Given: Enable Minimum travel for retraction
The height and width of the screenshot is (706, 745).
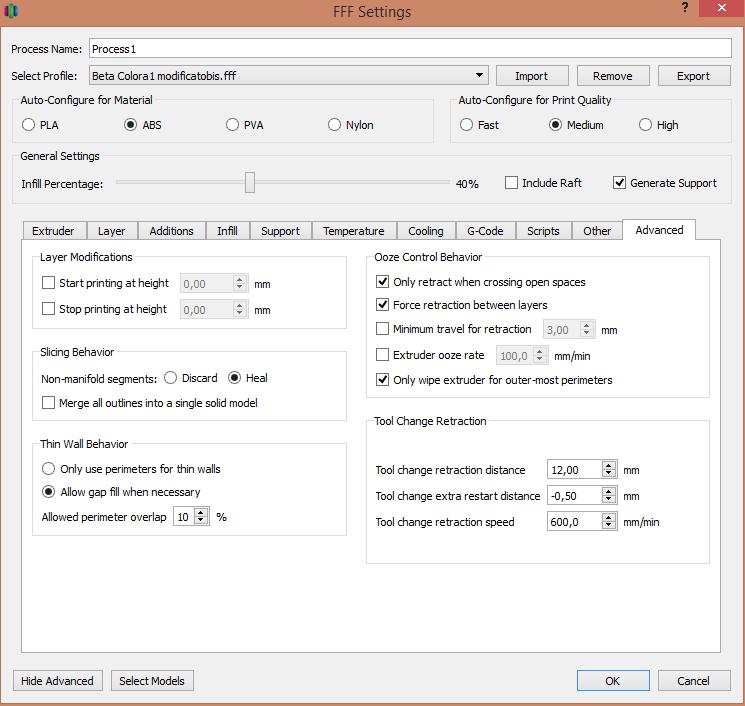Looking at the screenshot, I should coord(383,329).
